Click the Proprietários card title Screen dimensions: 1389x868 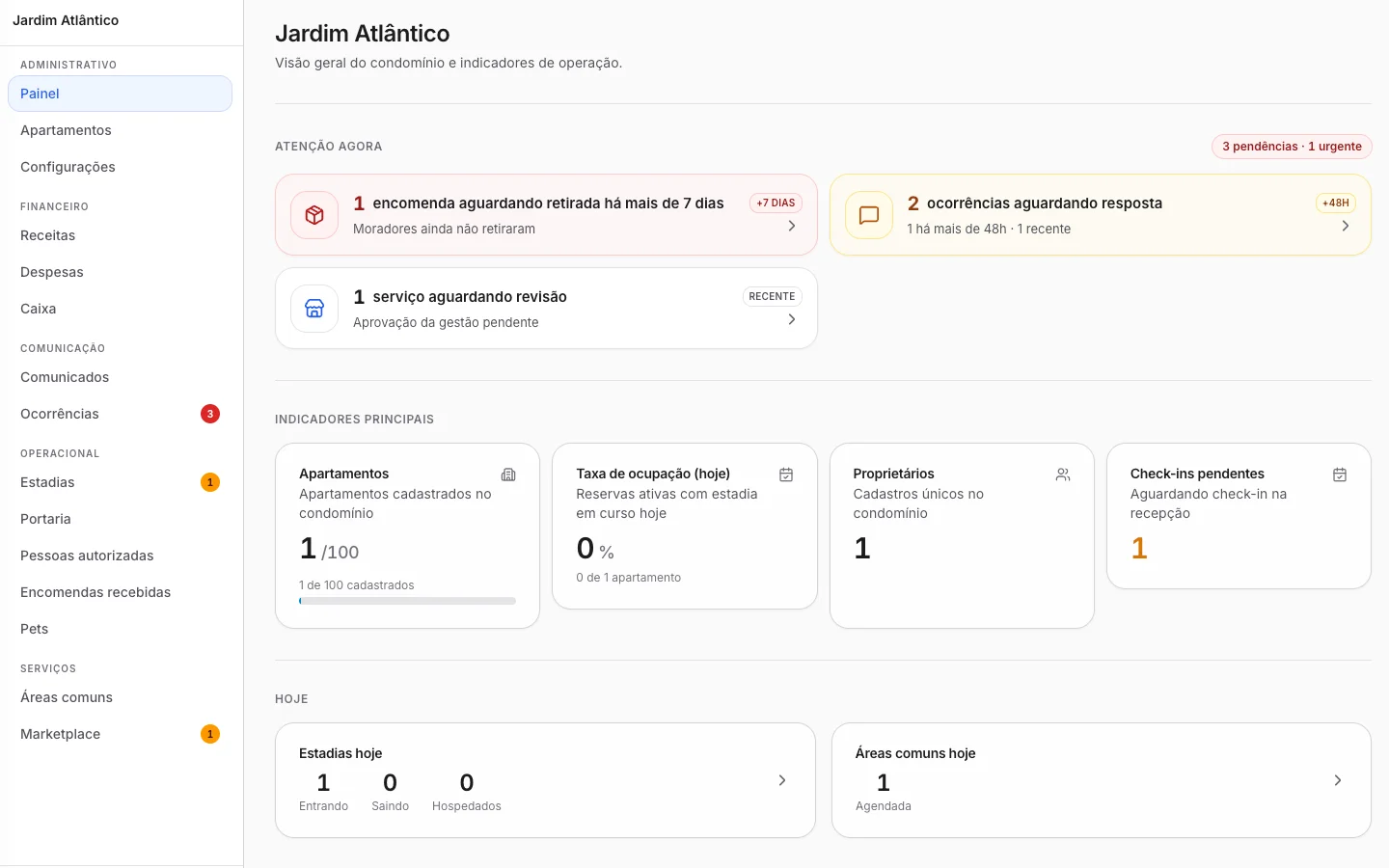[894, 474]
